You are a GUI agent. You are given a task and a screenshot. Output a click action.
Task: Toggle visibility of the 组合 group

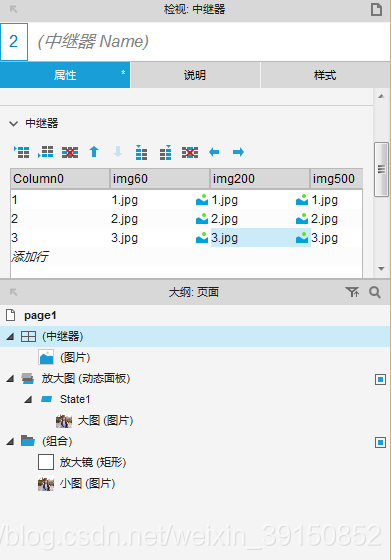pyautogui.click(x=380, y=442)
